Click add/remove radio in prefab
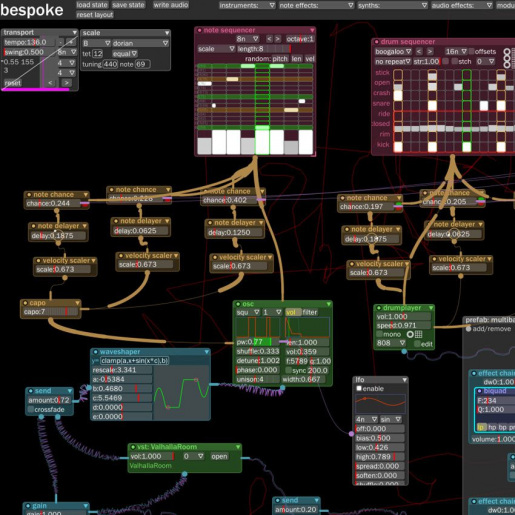The height and width of the screenshot is (515, 515). (468, 329)
